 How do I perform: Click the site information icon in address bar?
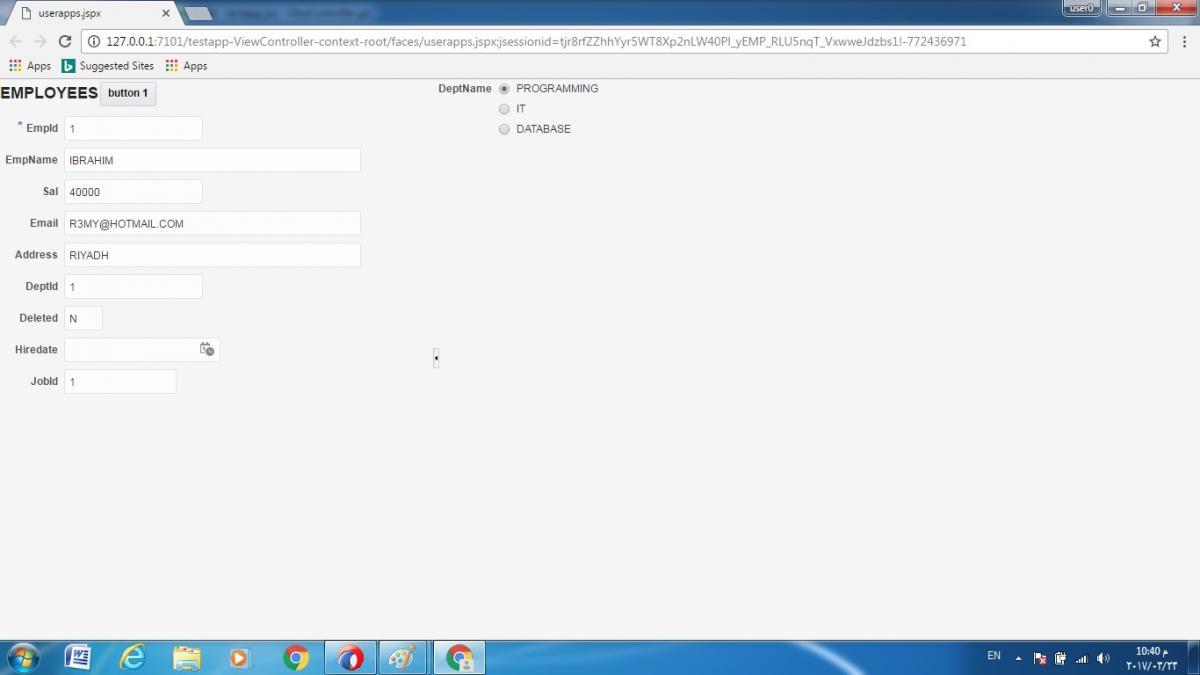click(94, 42)
